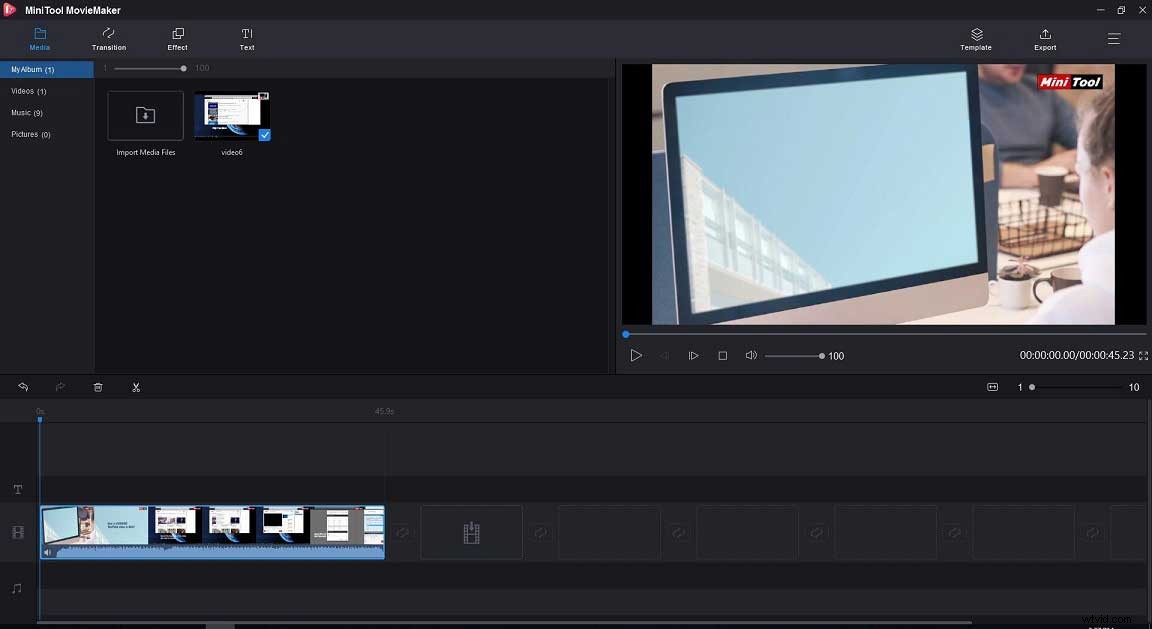Open the hamburger menu at top right
This screenshot has height=629, width=1152.
point(1113,39)
